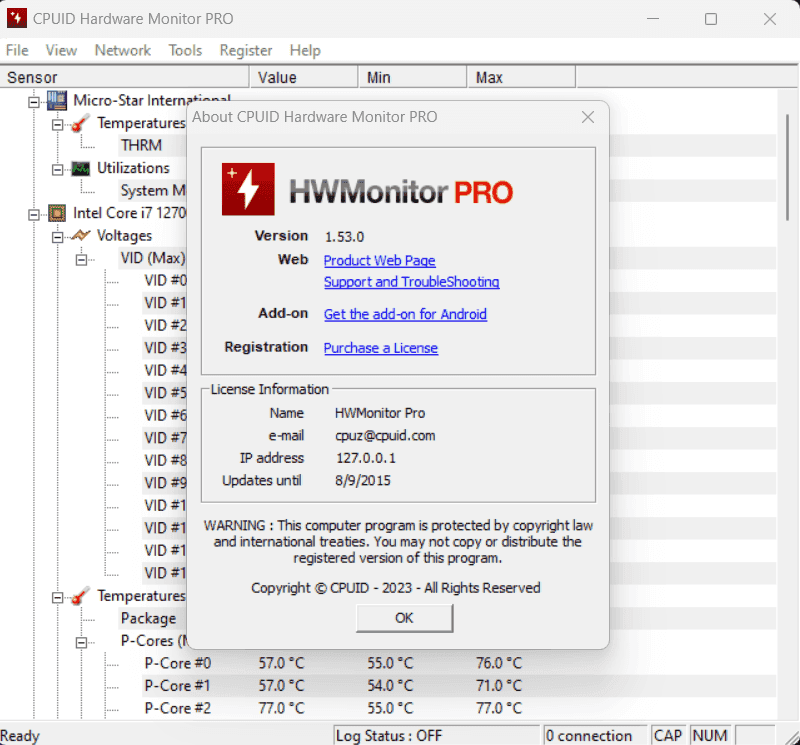
Task: Select the VID #7 row
Action: [165, 438]
